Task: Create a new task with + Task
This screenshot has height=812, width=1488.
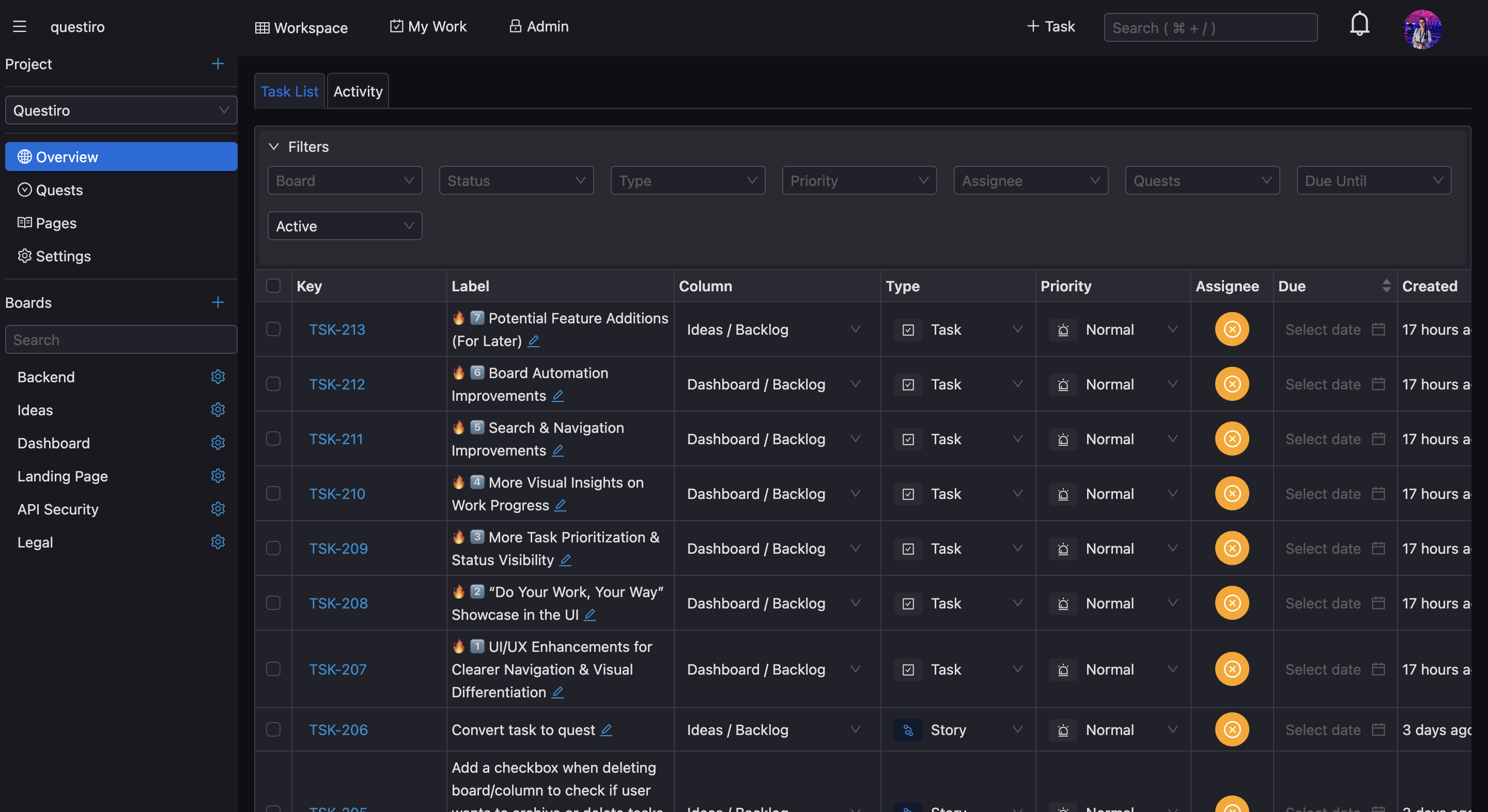Action: 1051,26
